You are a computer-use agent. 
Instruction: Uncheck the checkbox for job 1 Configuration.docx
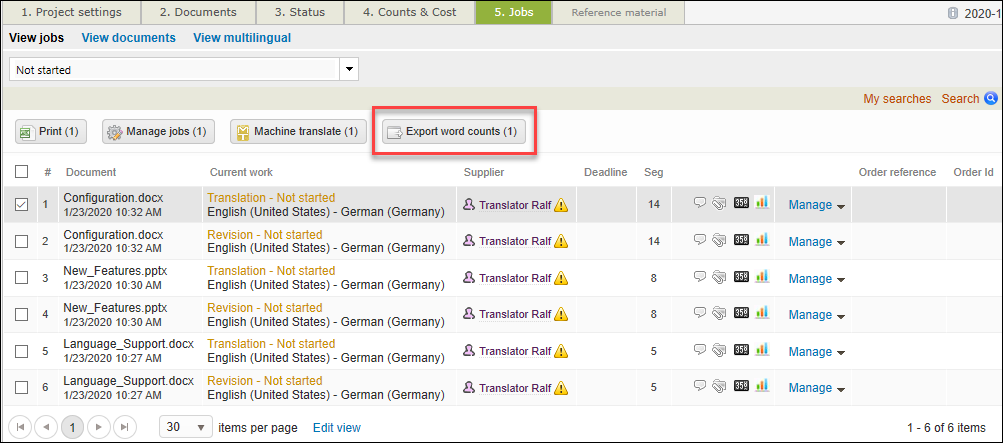tap(22, 205)
